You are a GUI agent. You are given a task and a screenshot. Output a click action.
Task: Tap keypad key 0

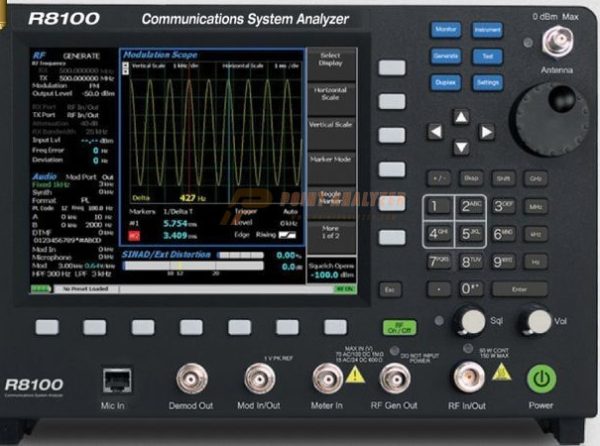pyautogui.click(x=471, y=289)
